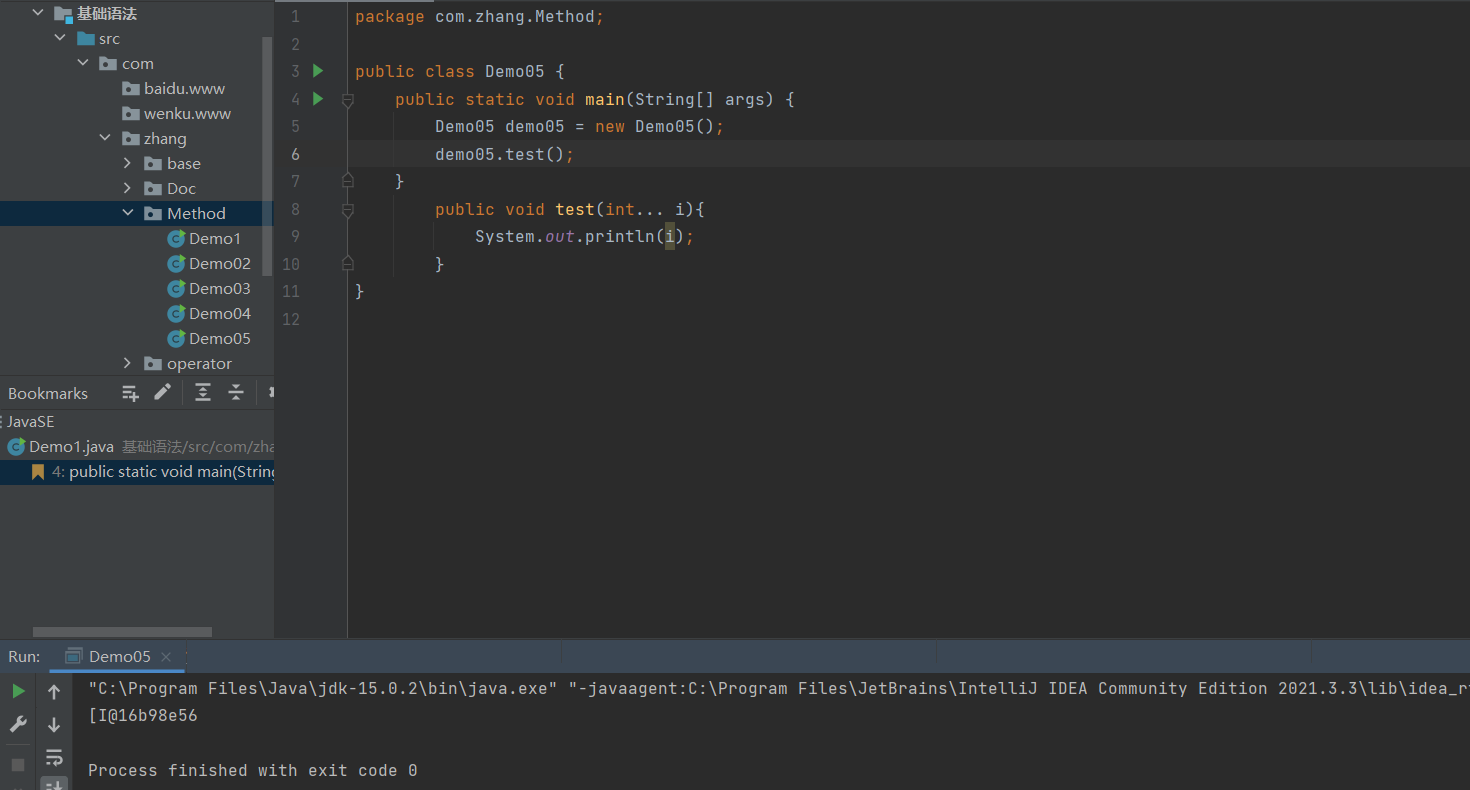This screenshot has width=1470, height=790.
Task: Select Demo03 in the project tree
Action: 220,288
